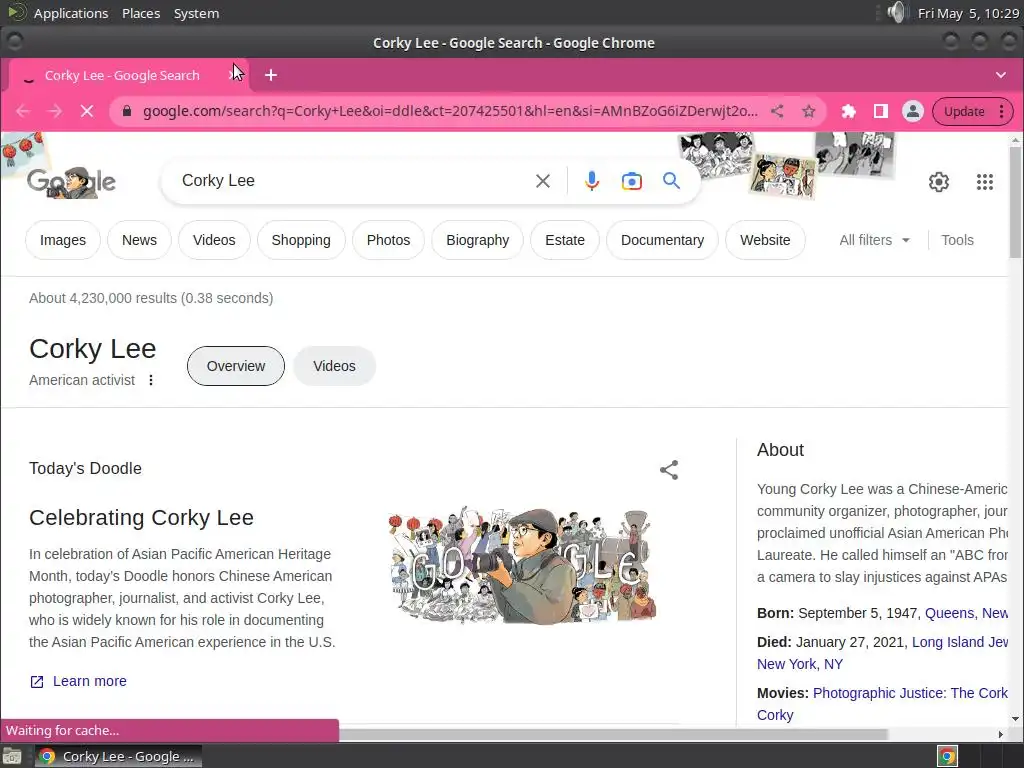Select Chrome window in taskbar
This screenshot has width=1024, height=768.
(x=118, y=756)
